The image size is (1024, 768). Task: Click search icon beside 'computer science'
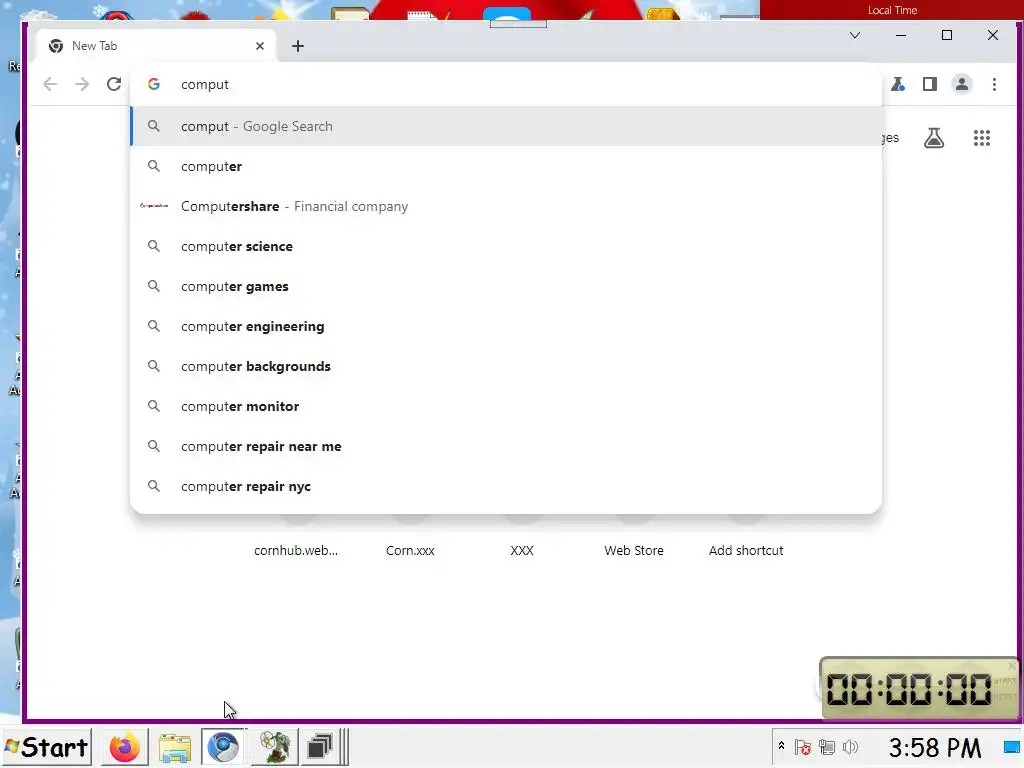(153, 246)
